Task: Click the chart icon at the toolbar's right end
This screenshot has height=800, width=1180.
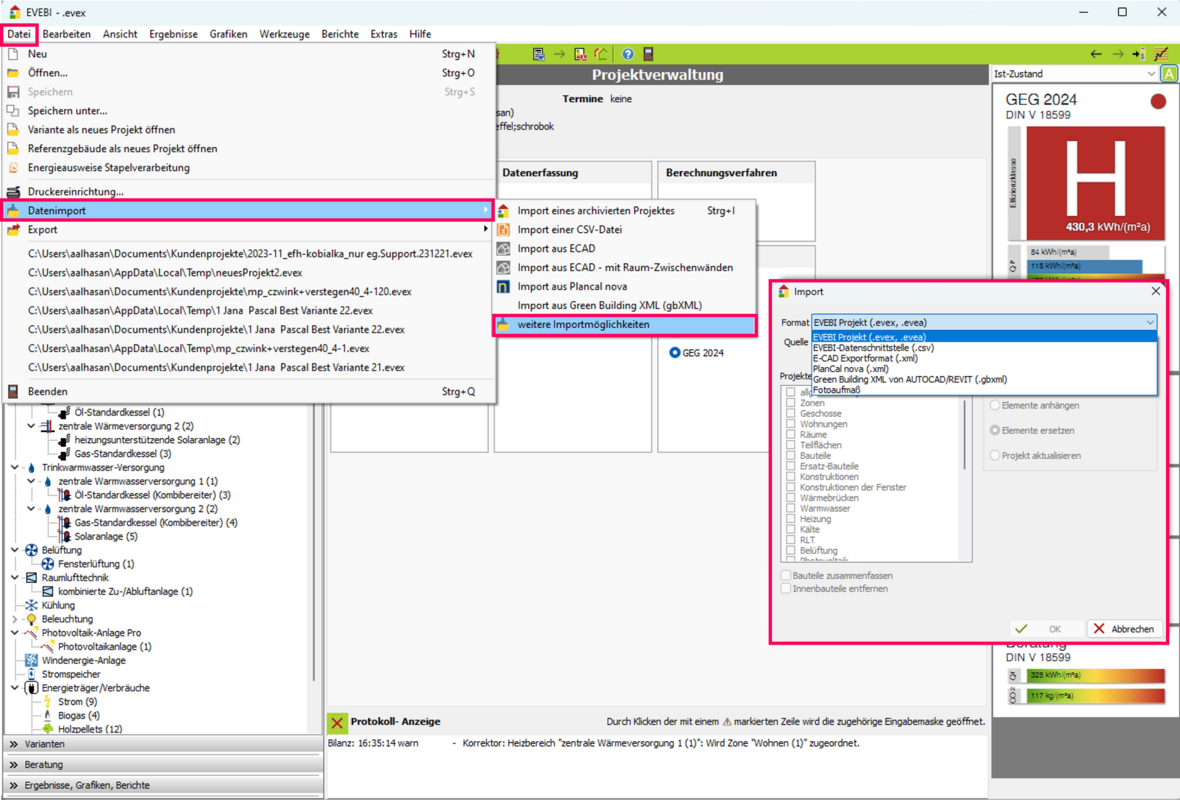Action: (x=1160, y=54)
